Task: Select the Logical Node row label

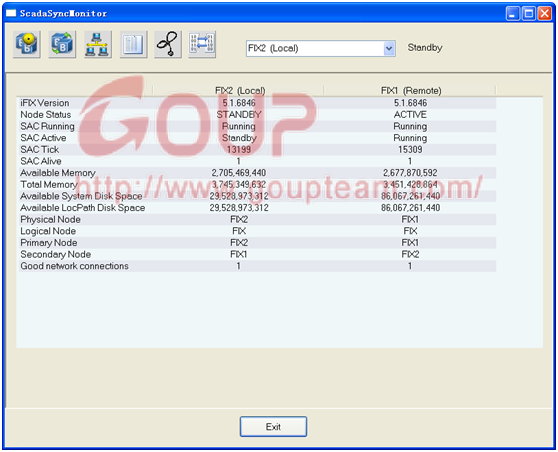Action: [48, 231]
